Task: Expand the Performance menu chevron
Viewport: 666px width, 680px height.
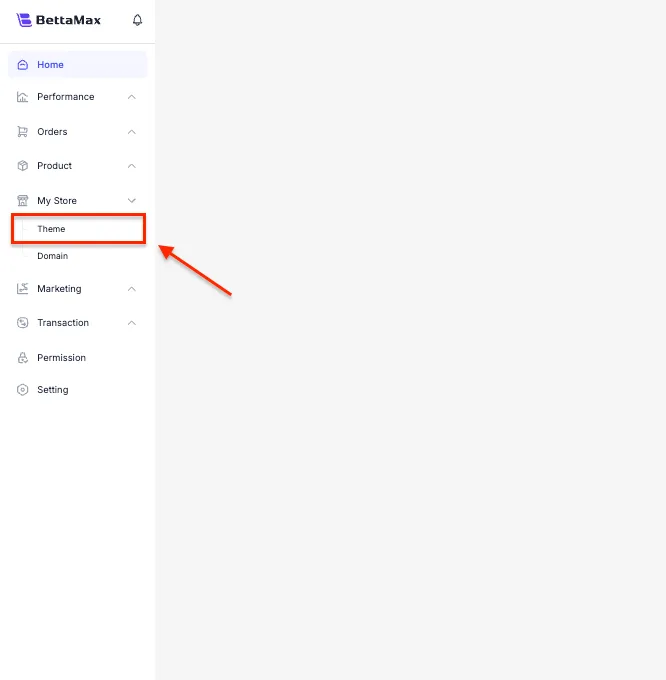Action: click(x=132, y=97)
